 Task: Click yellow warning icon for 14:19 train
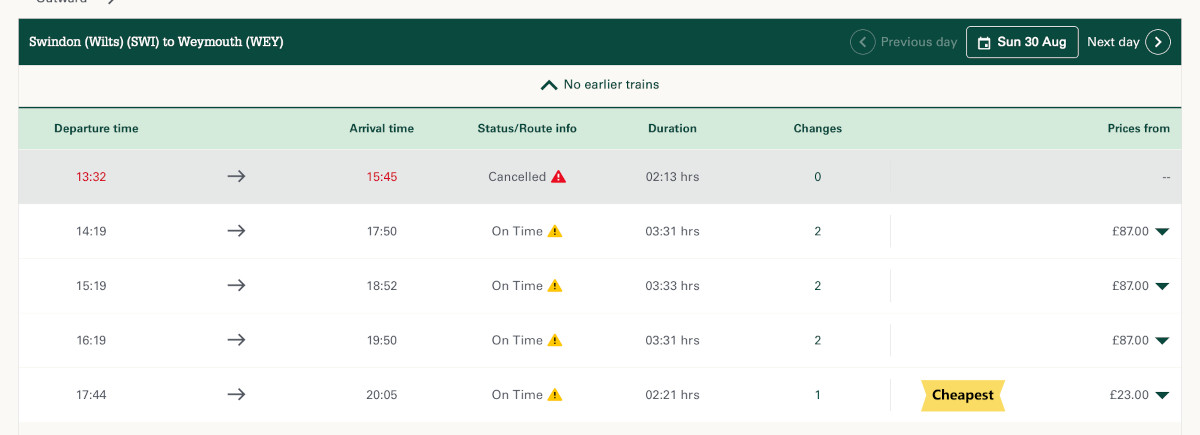tap(555, 231)
